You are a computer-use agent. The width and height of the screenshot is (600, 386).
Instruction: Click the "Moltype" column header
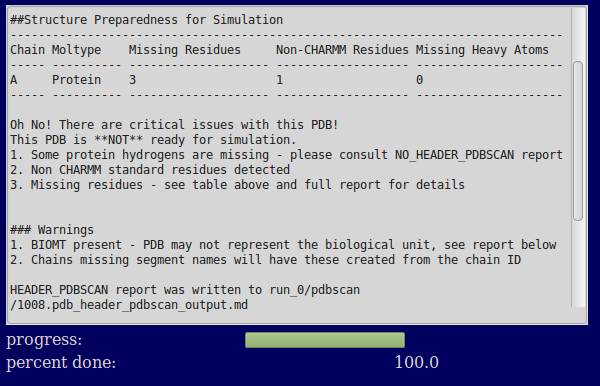(77, 50)
